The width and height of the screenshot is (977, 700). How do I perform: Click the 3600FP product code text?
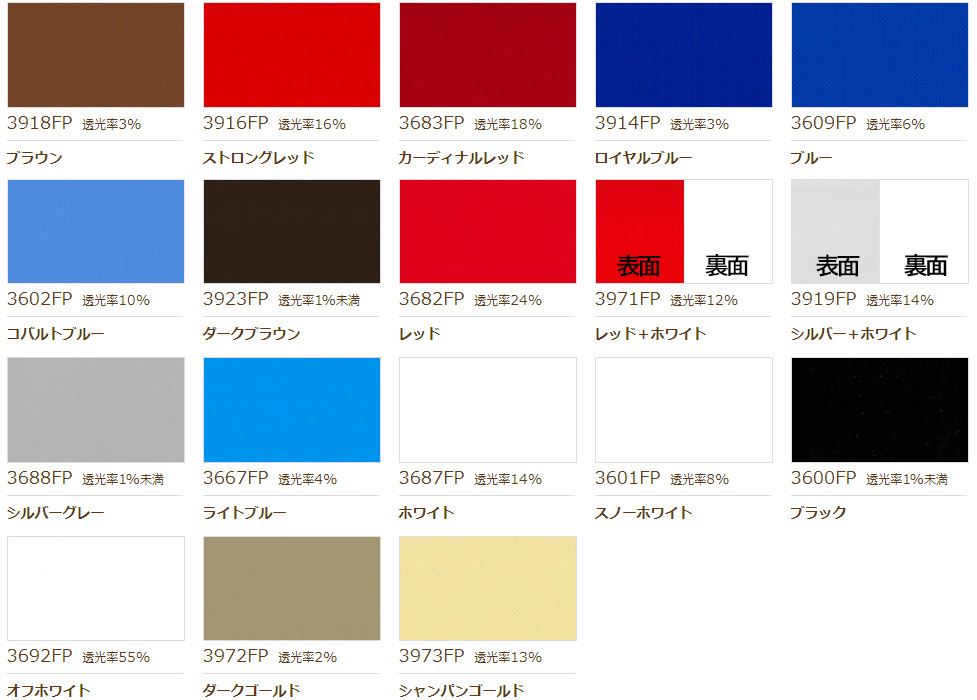[x=823, y=477]
